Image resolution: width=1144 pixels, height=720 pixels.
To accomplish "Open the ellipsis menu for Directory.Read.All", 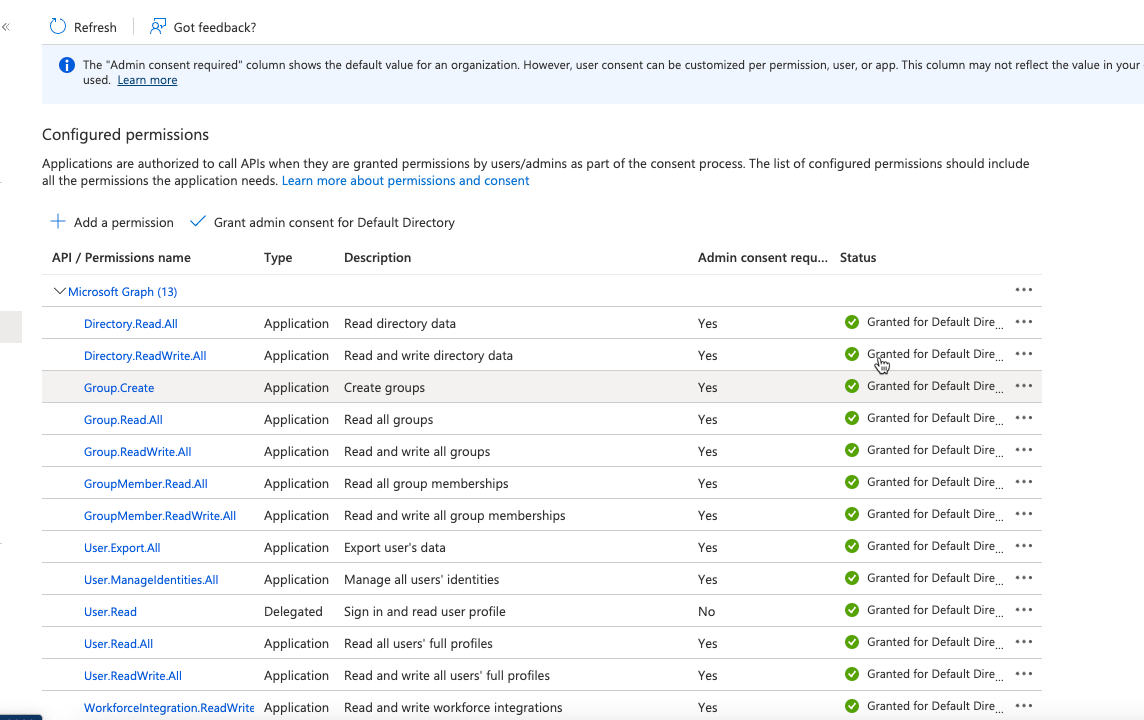I will (1023, 322).
